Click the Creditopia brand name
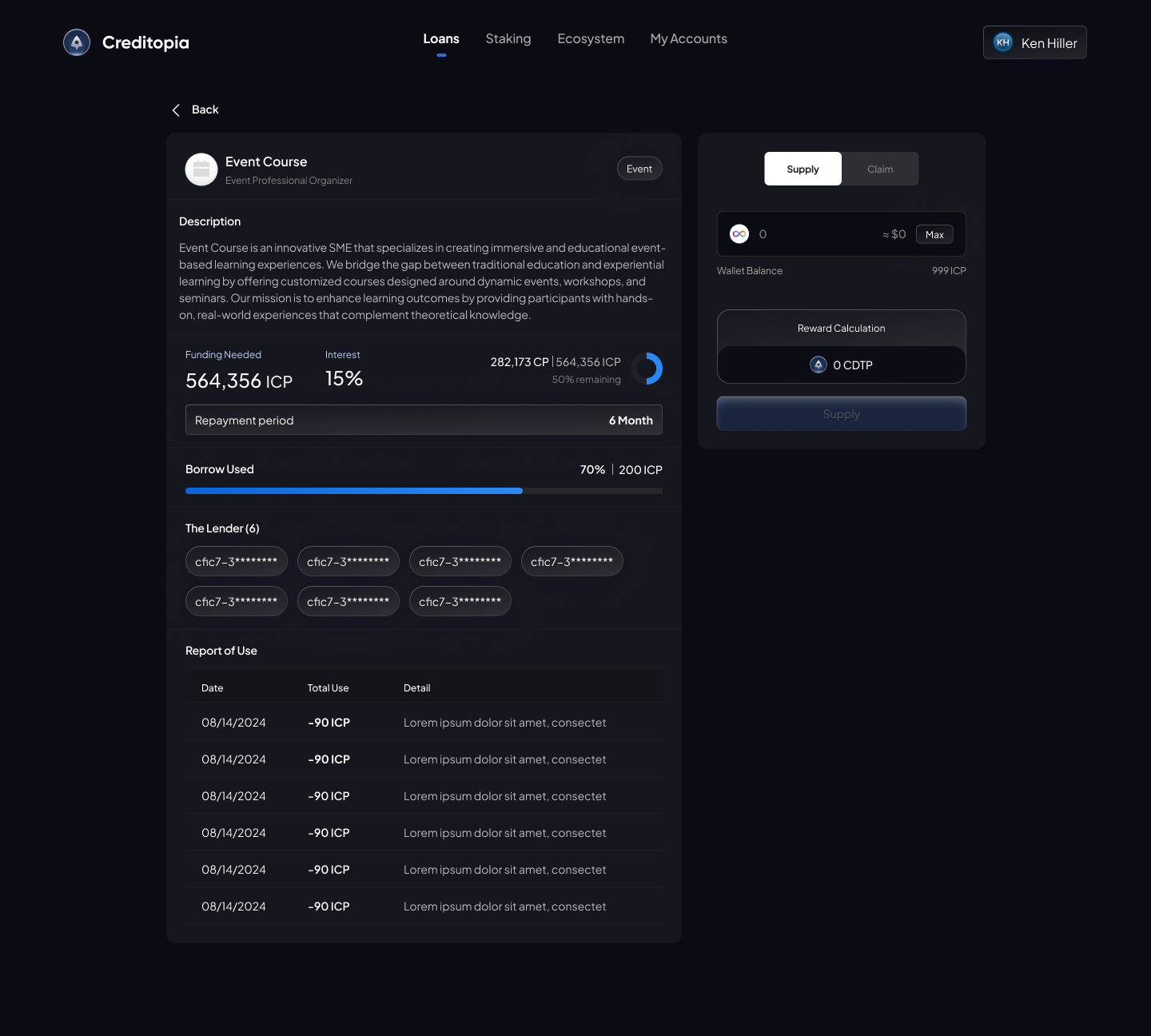Viewport: 1151px width, 1036px height. click(145, 42)
